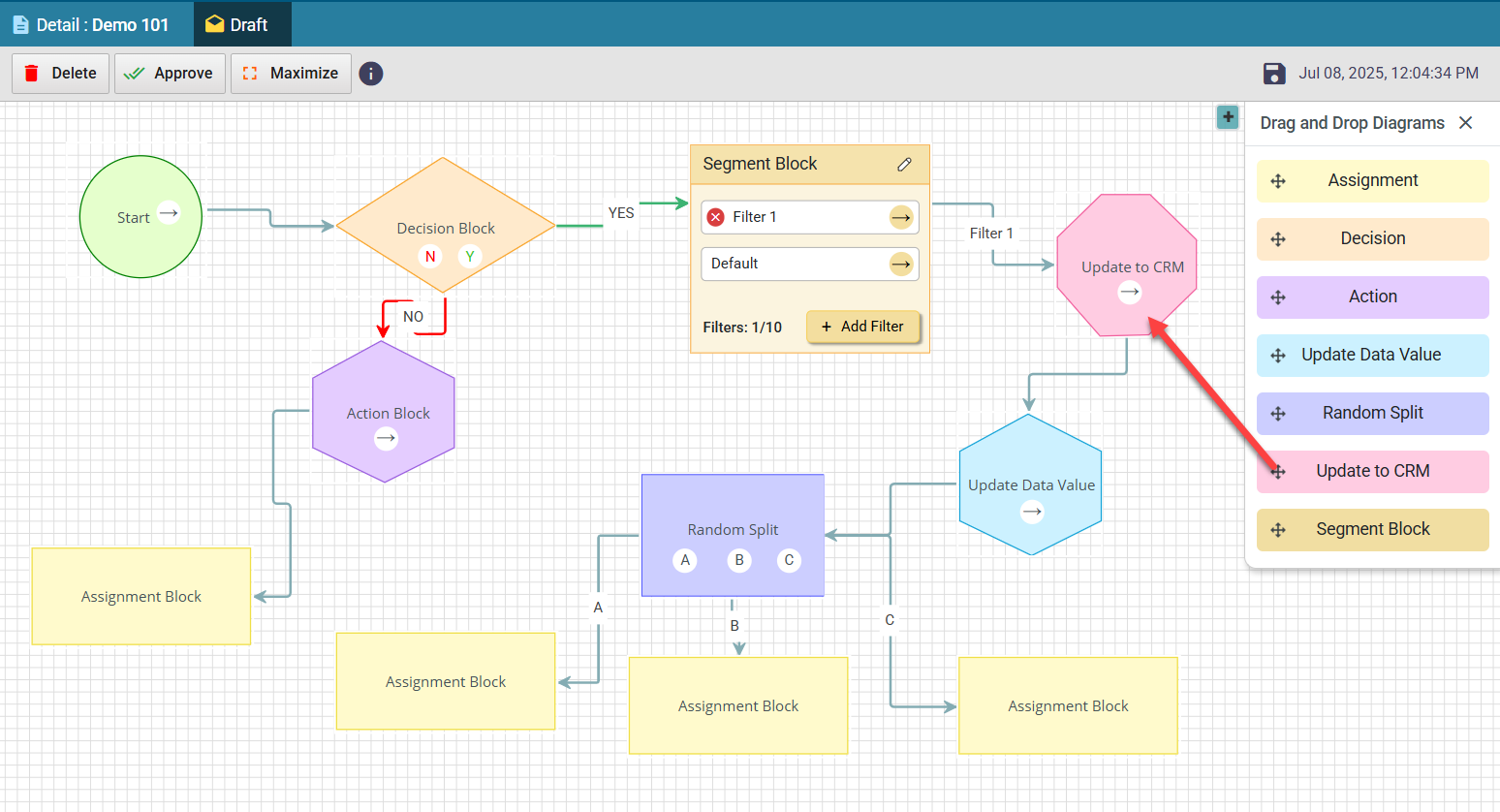The width and height of the screenshot is (1500, 812).
Task: Close the Drag and Drop Diagrams panel
Action: (x=1466, y=123)
